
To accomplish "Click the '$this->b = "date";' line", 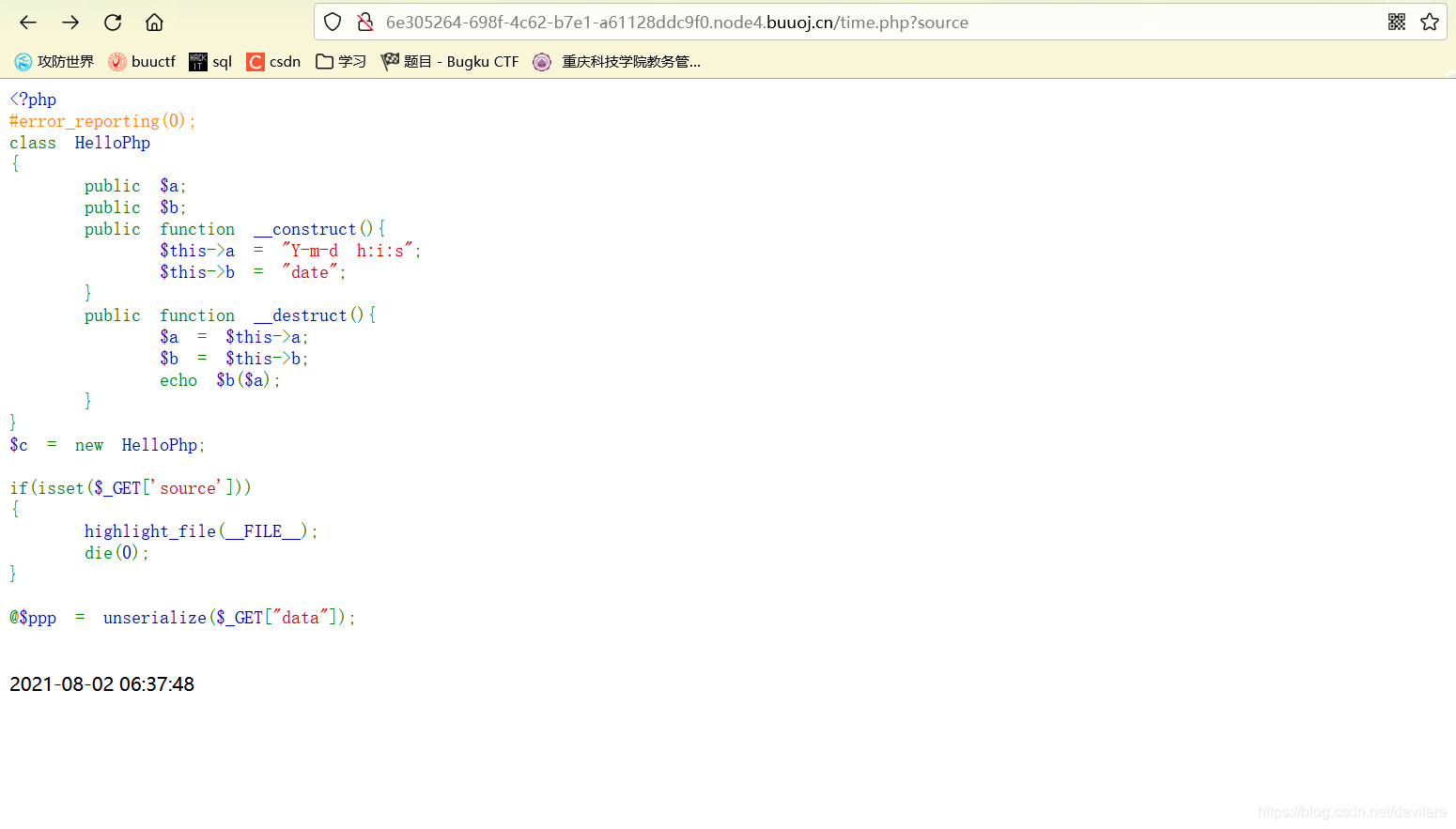I will pyautogui.click(x=253, y=272).
